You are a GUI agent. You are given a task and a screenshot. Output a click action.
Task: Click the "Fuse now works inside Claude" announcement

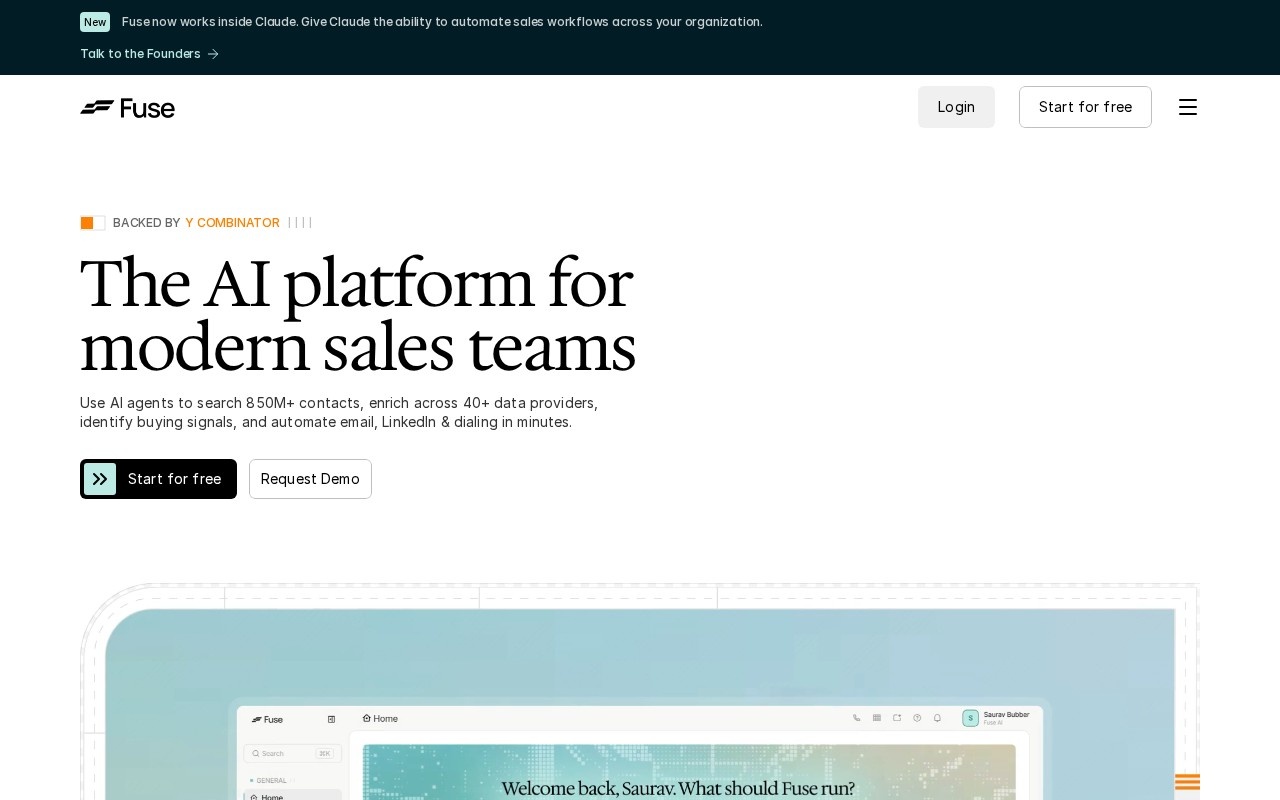pyautogui.click(x=442, y=22)
